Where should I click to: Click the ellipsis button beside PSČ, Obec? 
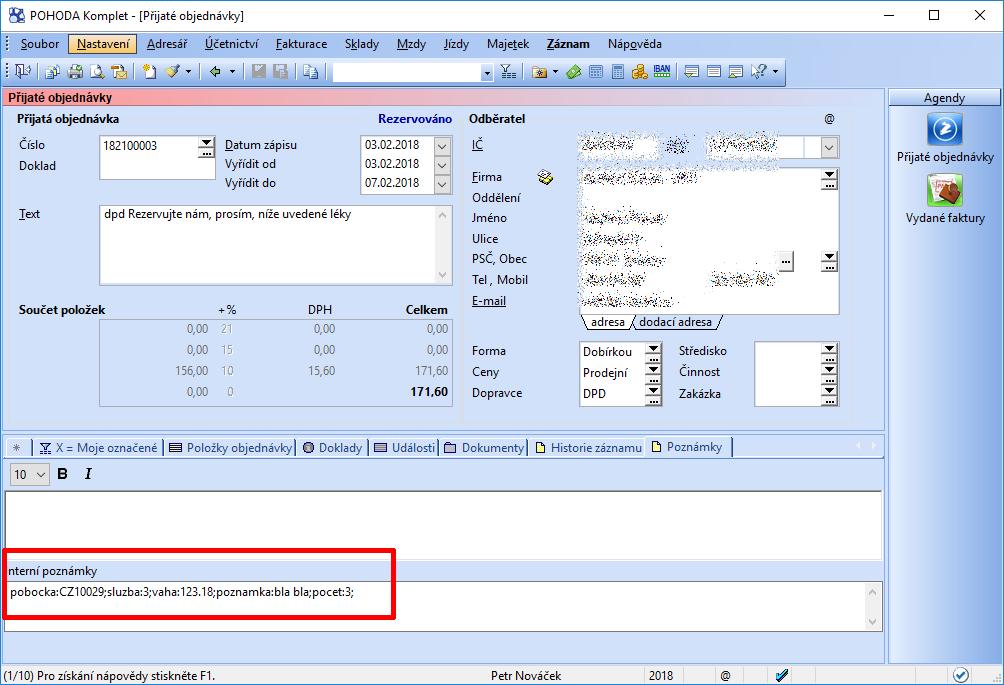point(786,261)
